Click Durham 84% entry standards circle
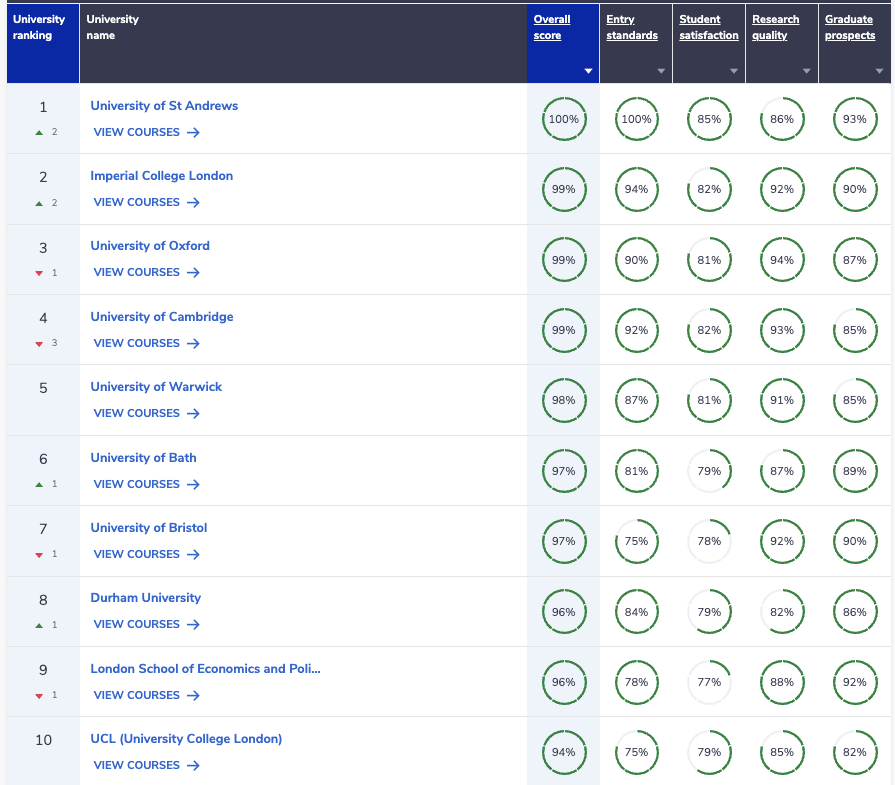895x785 pixels. 636,612
